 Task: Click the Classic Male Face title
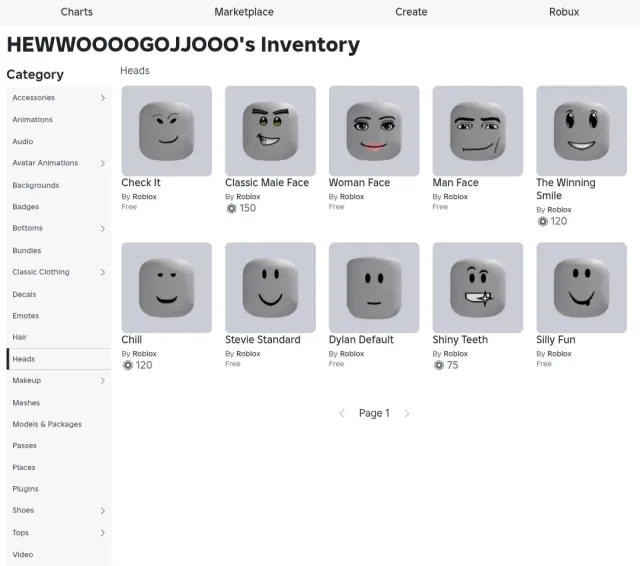[x=267, y=183]
